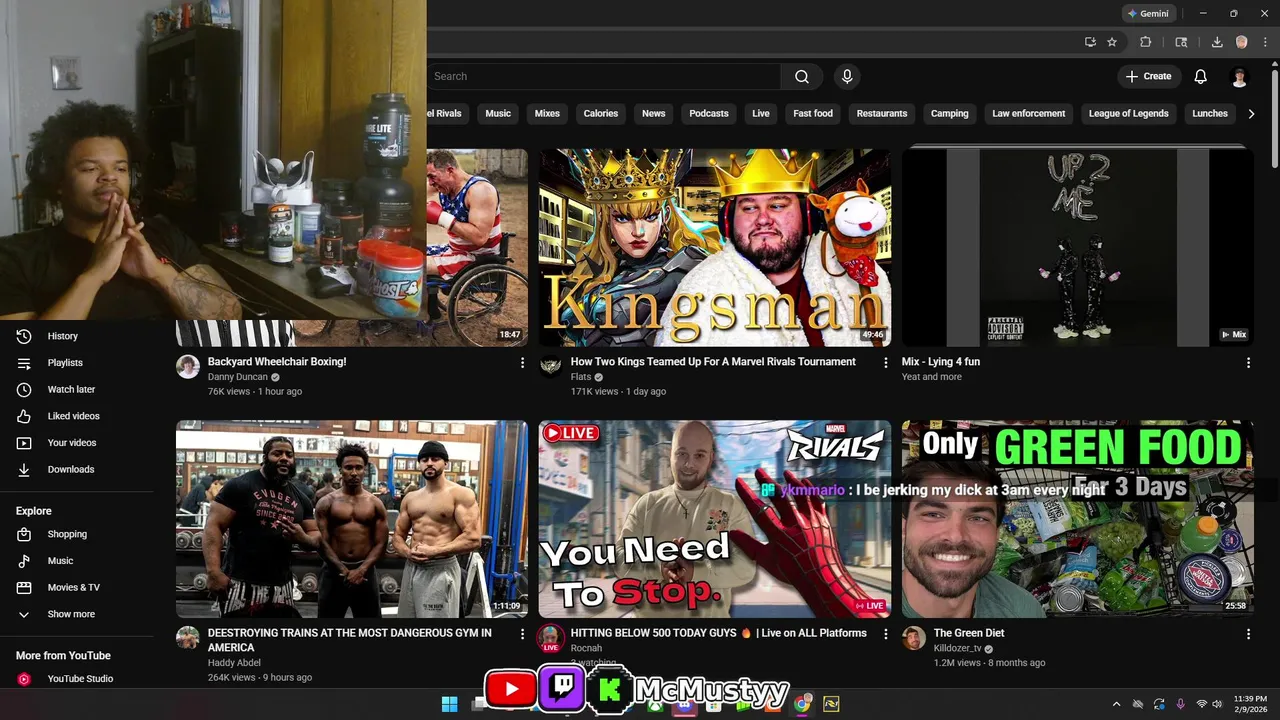The image size is (1280, 720).
Task: Select the Podcasts category chip
Action: point(709,114)
